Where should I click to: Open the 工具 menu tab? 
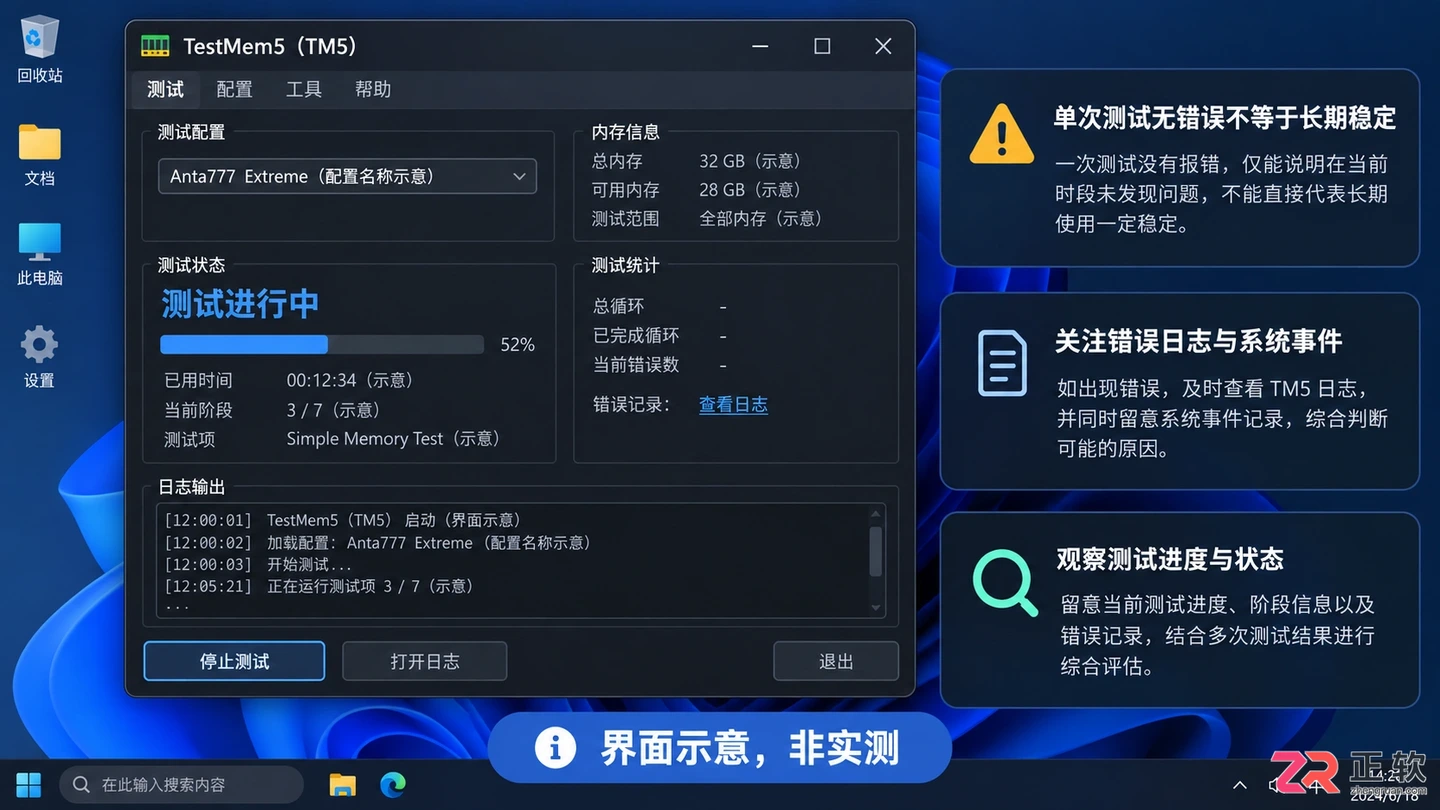304,89
